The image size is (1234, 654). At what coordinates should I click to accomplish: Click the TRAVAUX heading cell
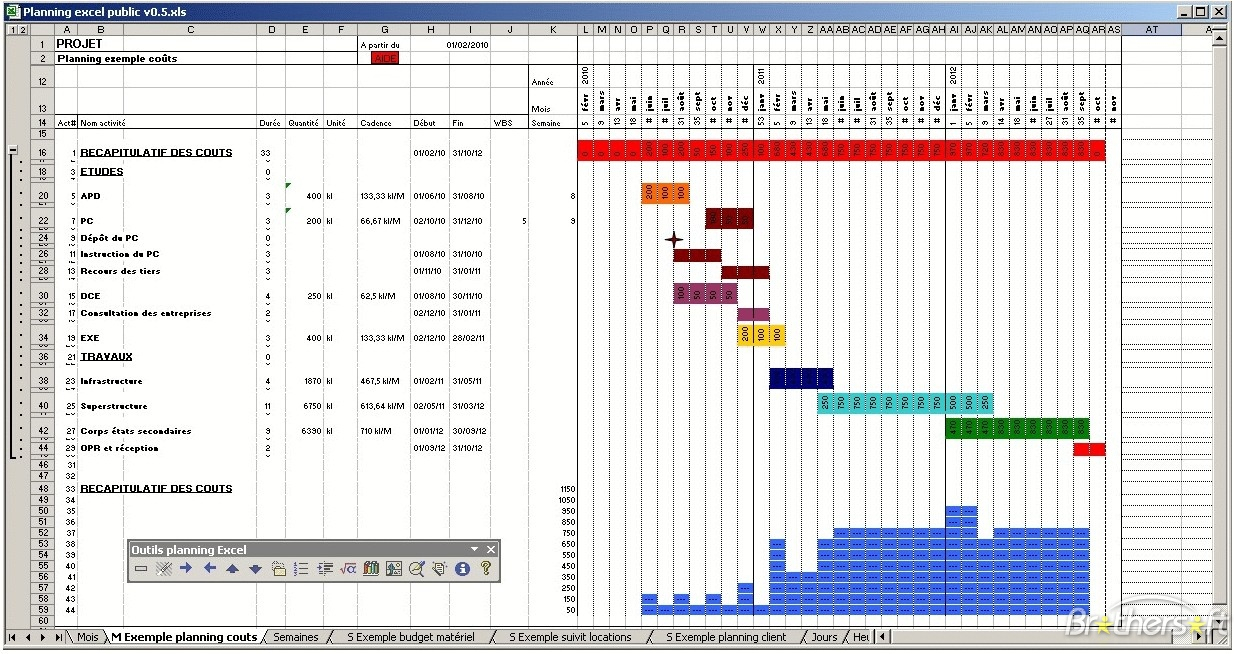coord(106,356)
